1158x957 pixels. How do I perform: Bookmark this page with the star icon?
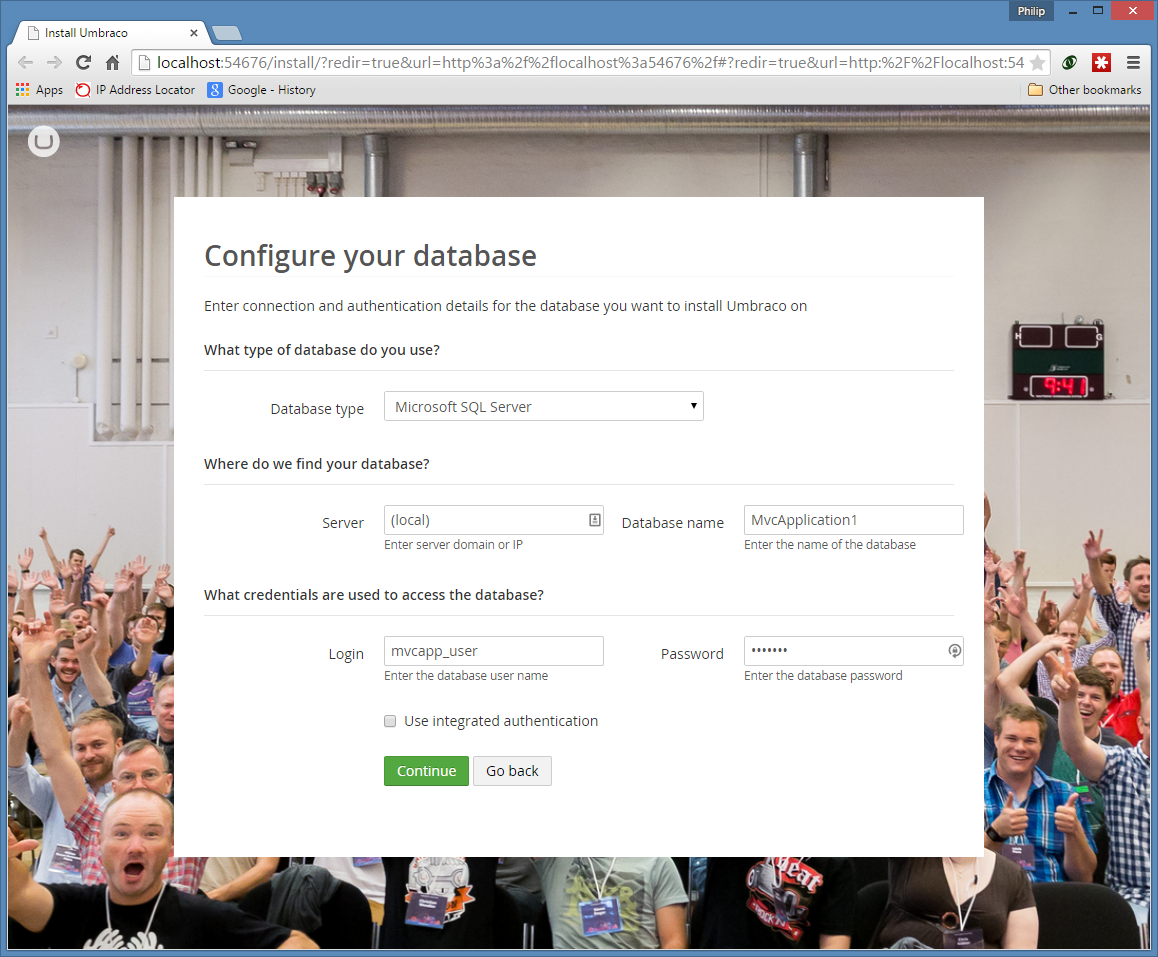coord(1037,63)
